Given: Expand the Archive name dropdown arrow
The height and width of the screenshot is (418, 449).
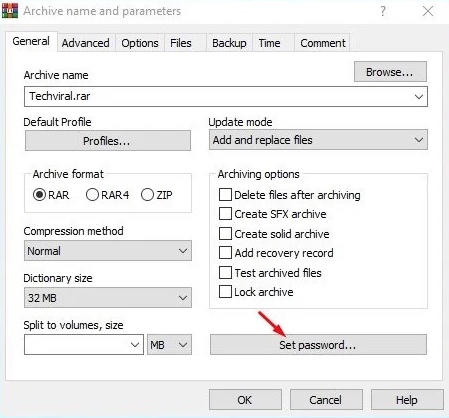Looking at the screenshot, I should click(419, 97).
